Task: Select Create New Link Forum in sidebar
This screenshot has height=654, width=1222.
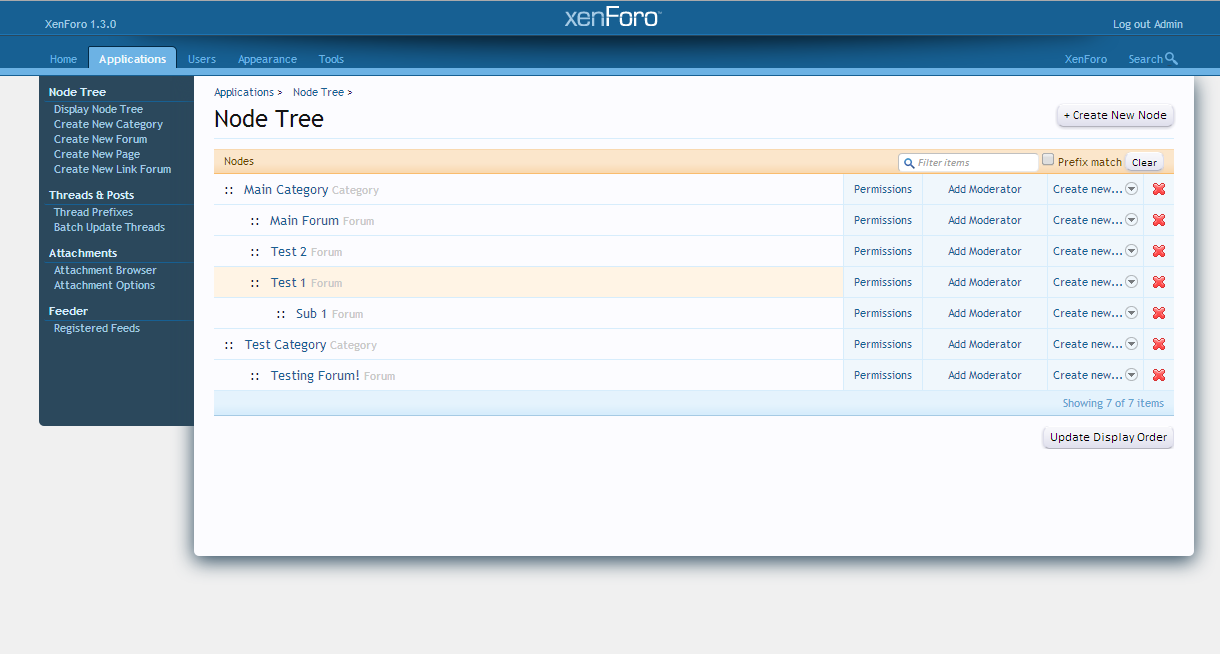Action: point(112,169)
